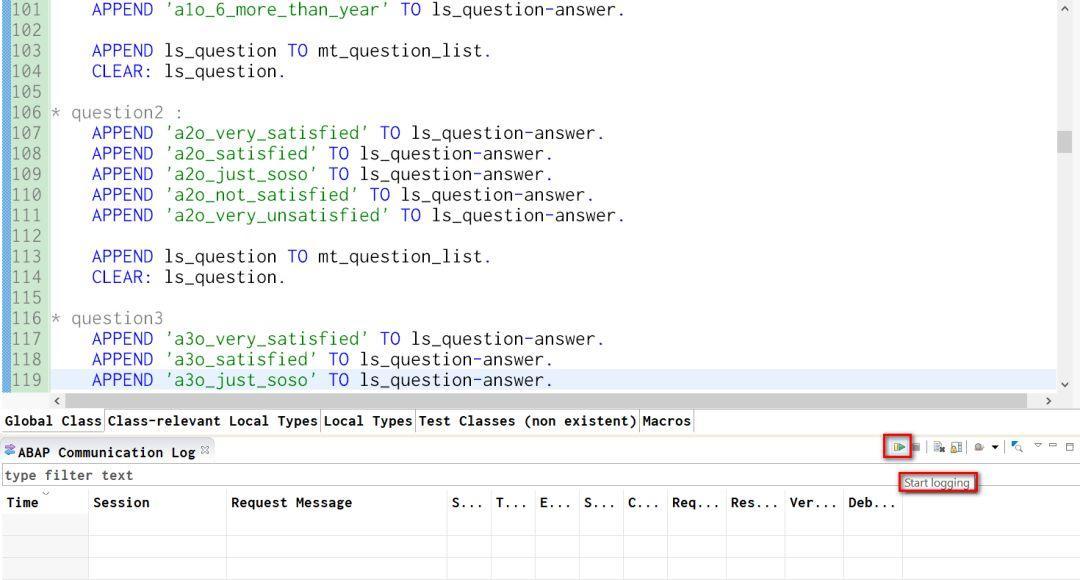Click the Request Message column header

[x=336, y=502]
